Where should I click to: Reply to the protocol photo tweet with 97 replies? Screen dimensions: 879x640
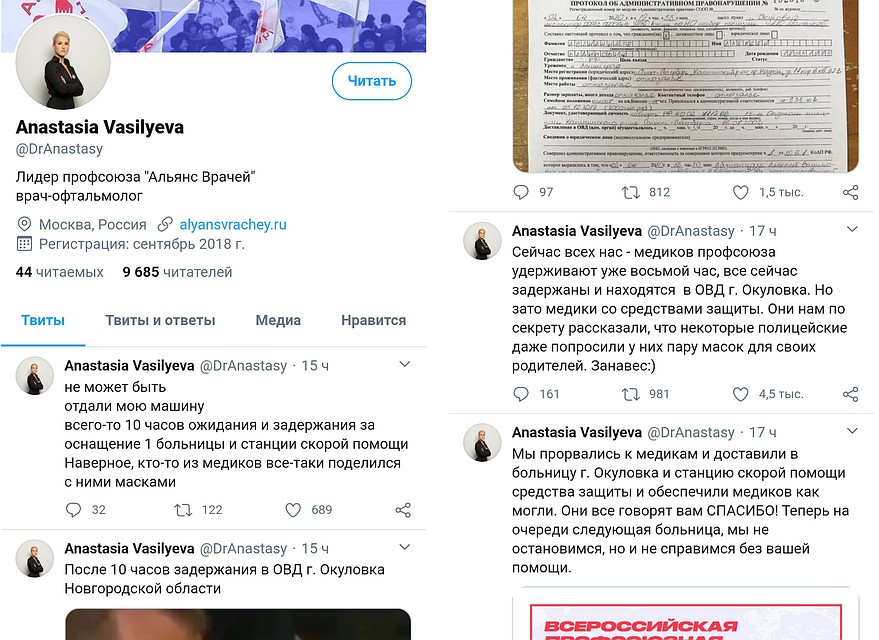(521, 192)
